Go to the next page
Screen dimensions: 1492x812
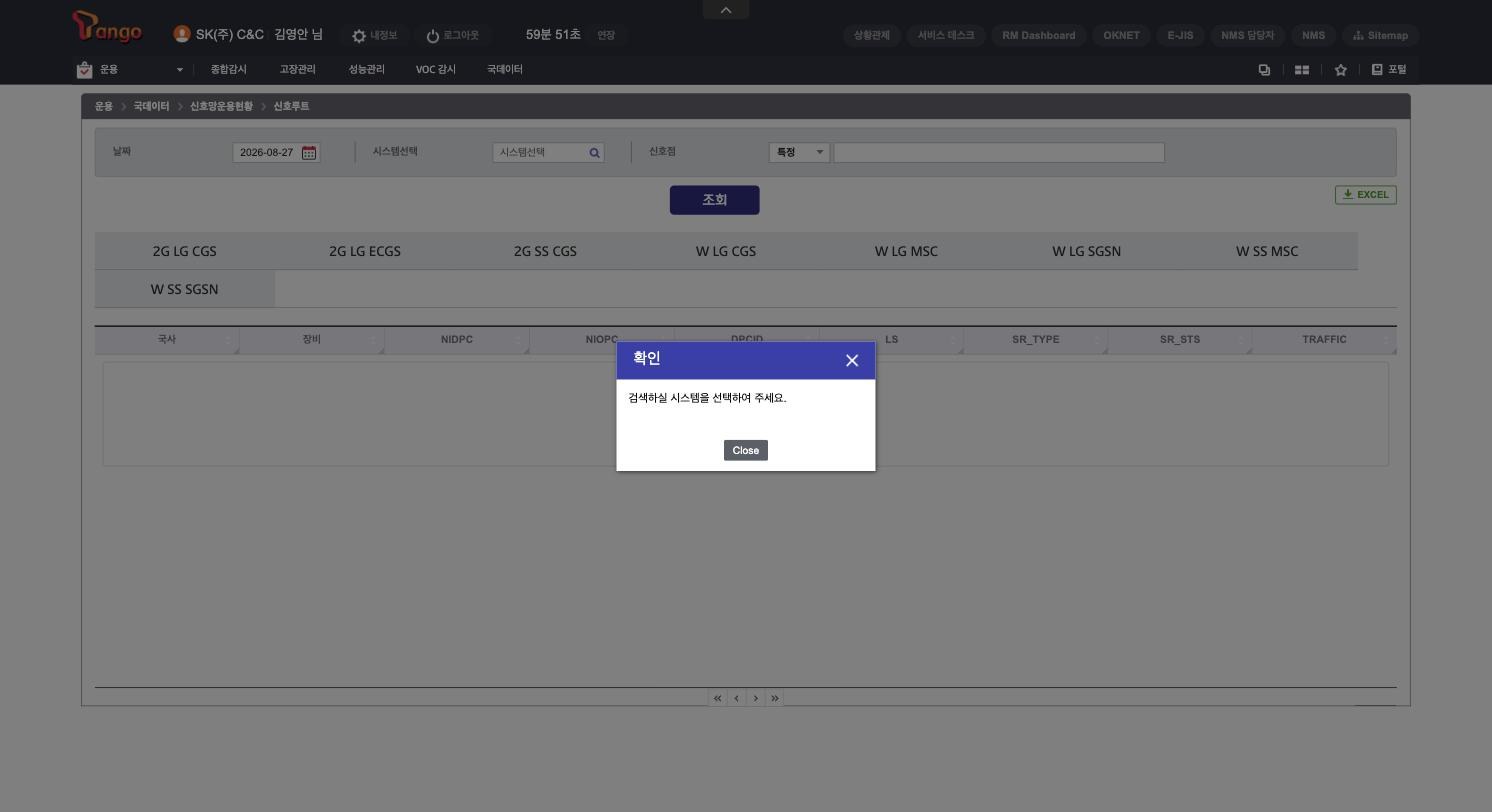(756, 698)
